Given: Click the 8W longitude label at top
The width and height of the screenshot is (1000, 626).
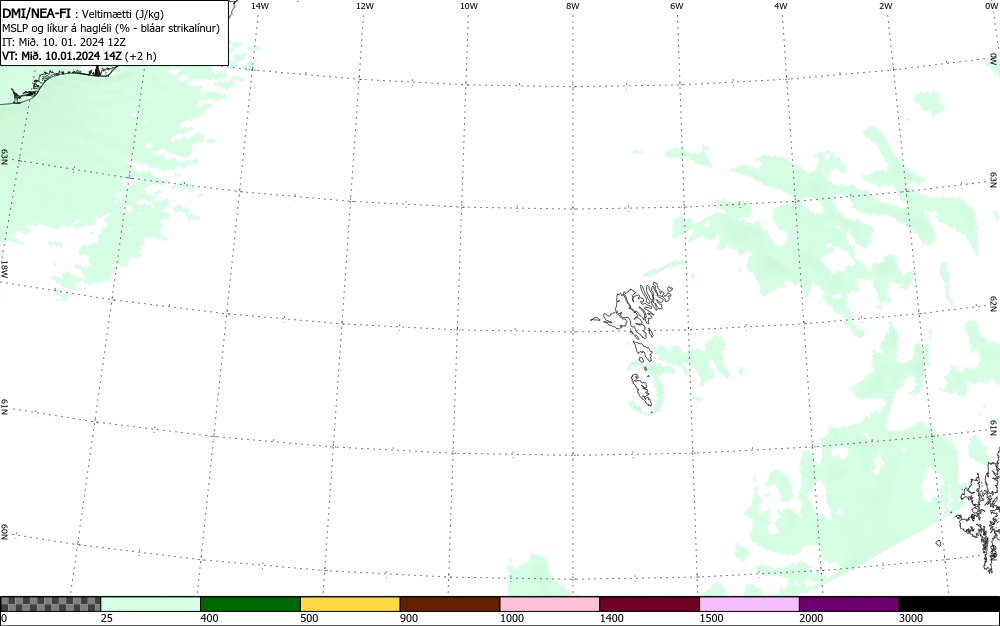Looking at the screenshot, I should [573, 6].
